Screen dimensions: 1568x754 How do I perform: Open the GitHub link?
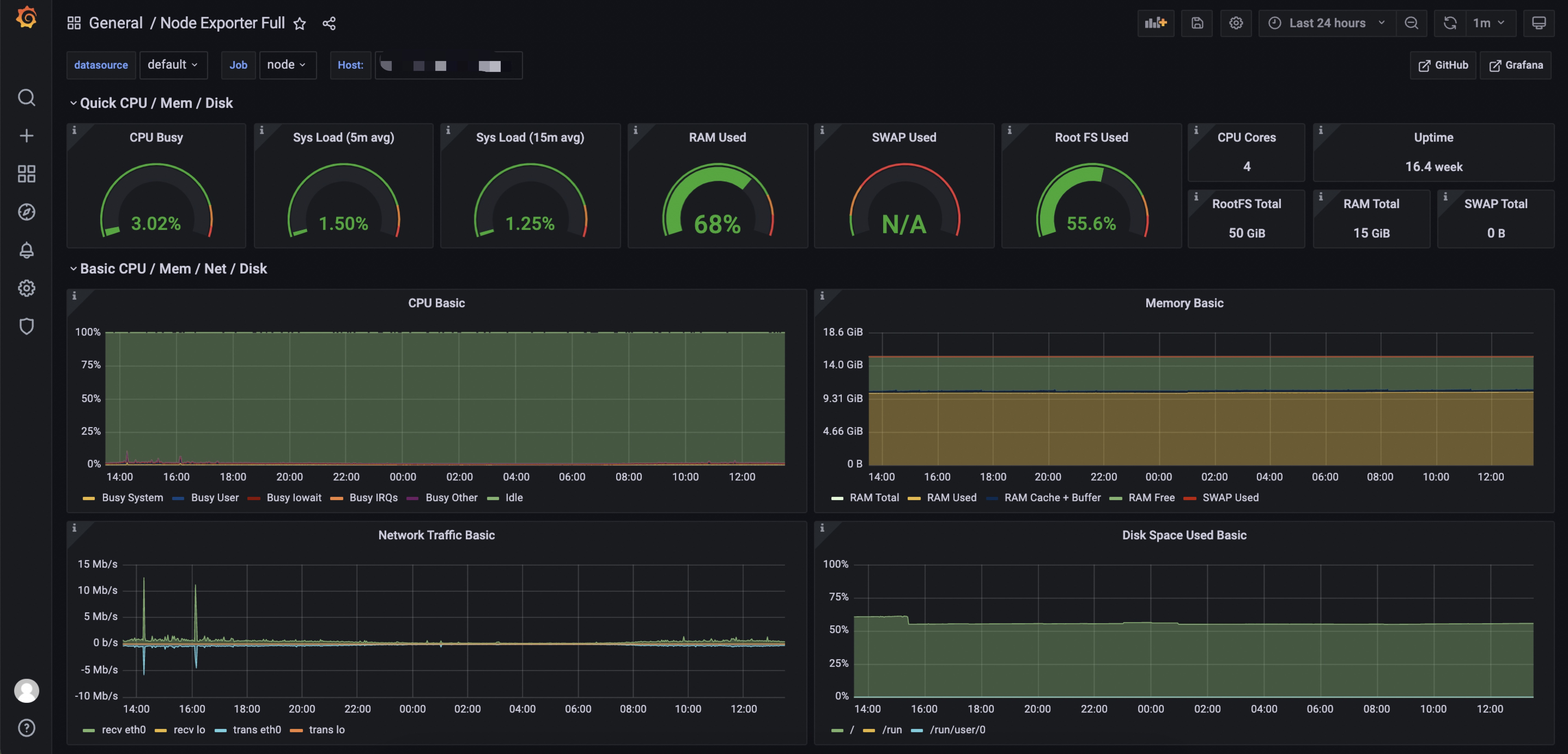tap(1443, 65)
